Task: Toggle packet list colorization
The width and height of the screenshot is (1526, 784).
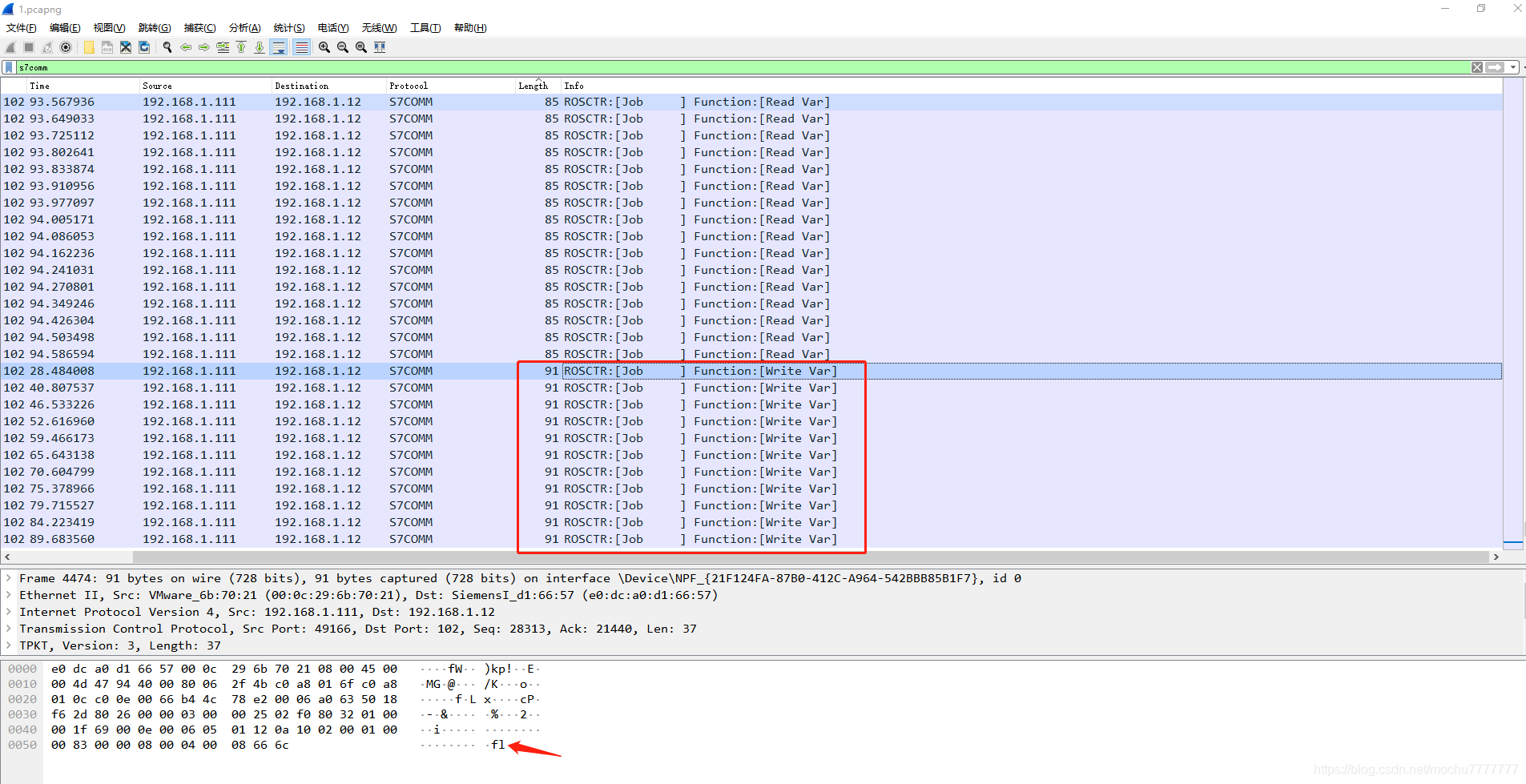Action: pyautogui.click(x=301, y=47)
